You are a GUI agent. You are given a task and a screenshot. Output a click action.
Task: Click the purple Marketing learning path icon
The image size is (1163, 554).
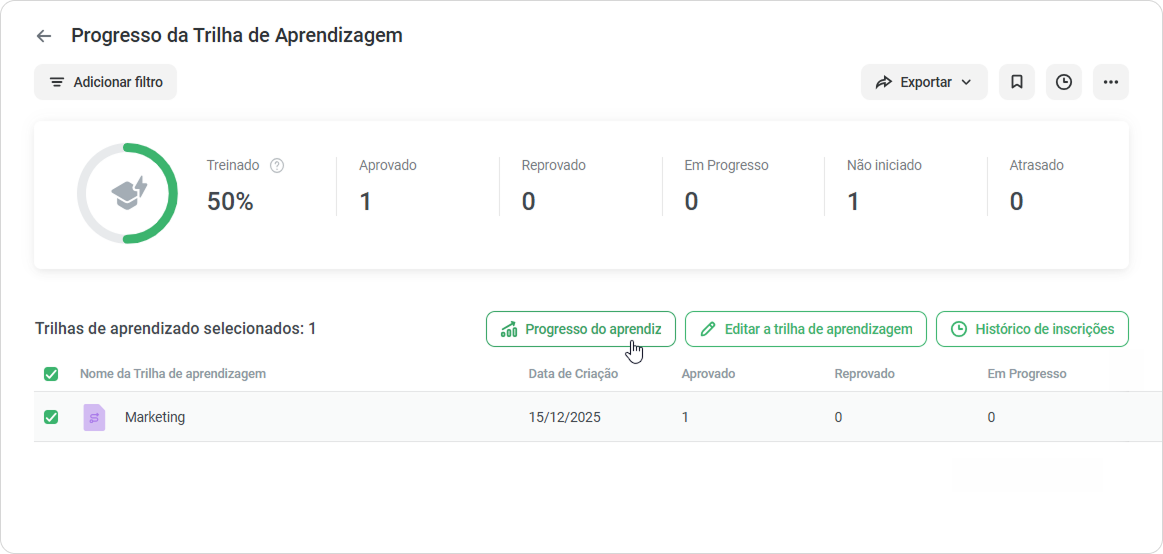(94, 418)
